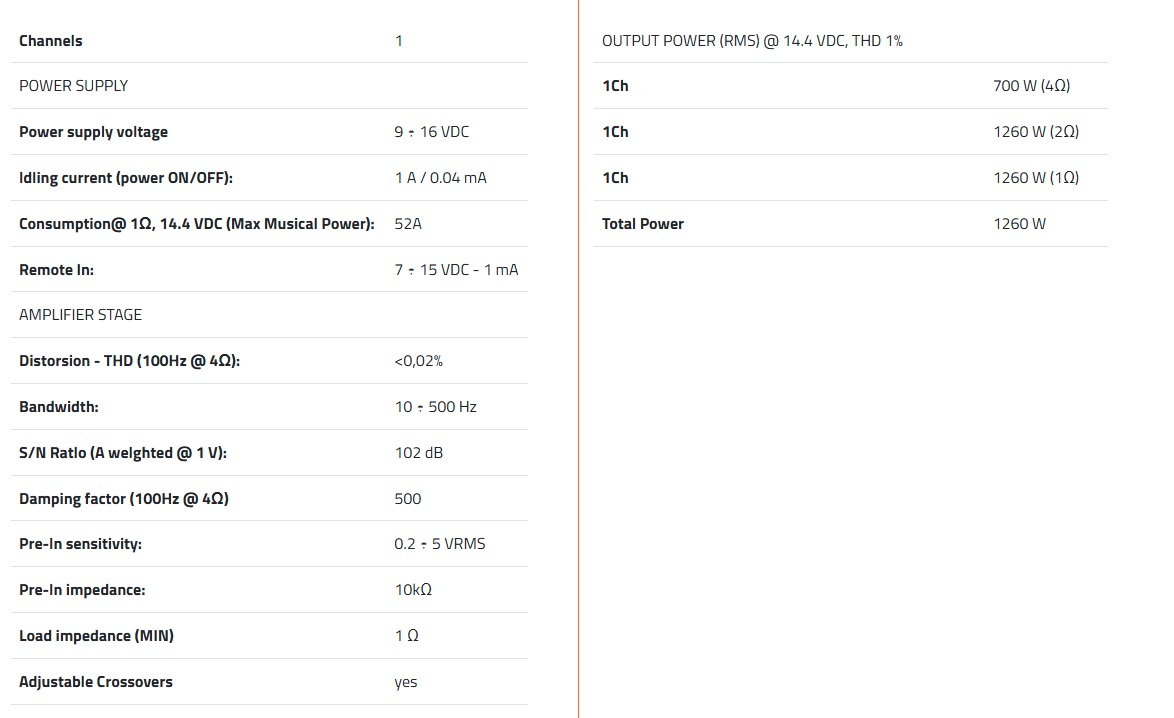This screenshot has height=718, width=1174.
Task: Click the S/N Ratio label
Action: pyautogui.click(x=123, y=453)
